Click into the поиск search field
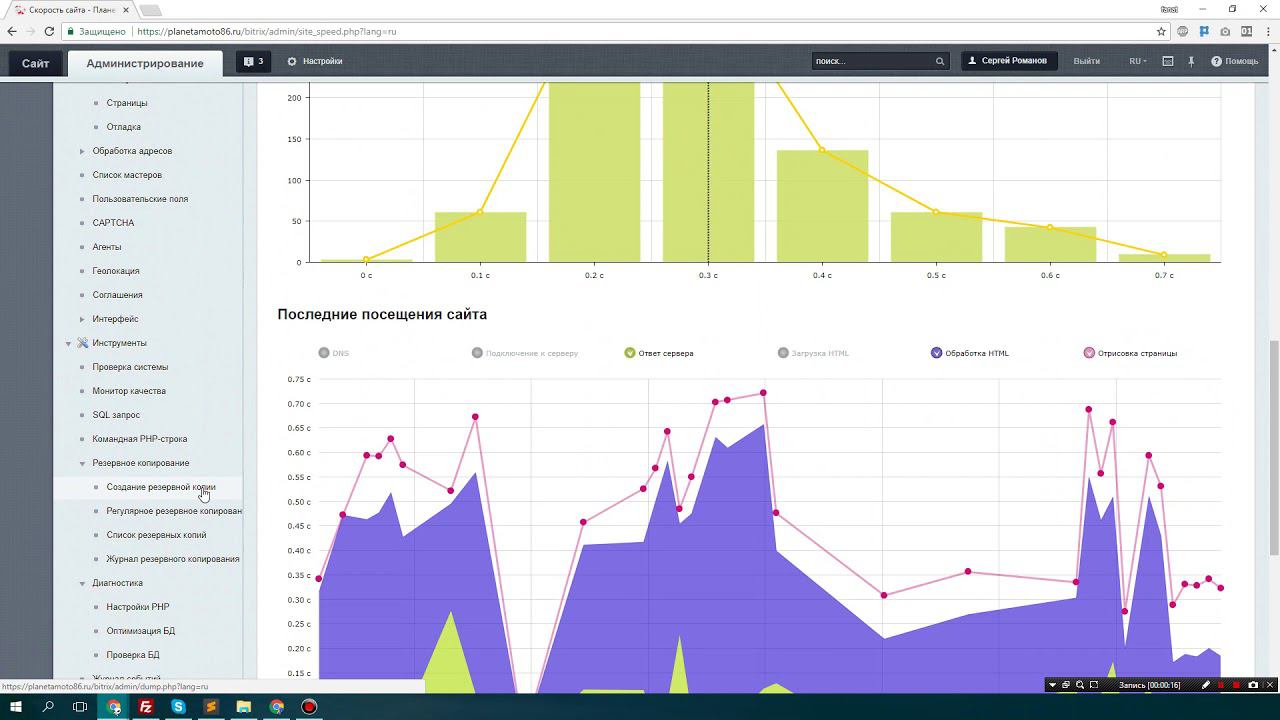1280x720 pixels. coord(871,61)
